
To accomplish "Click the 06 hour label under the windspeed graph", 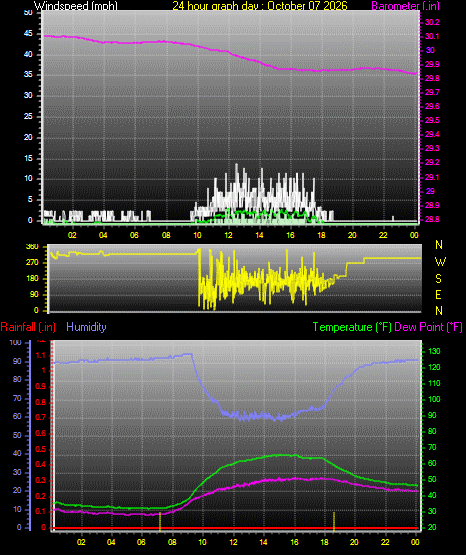I will (x=134, y=235).
